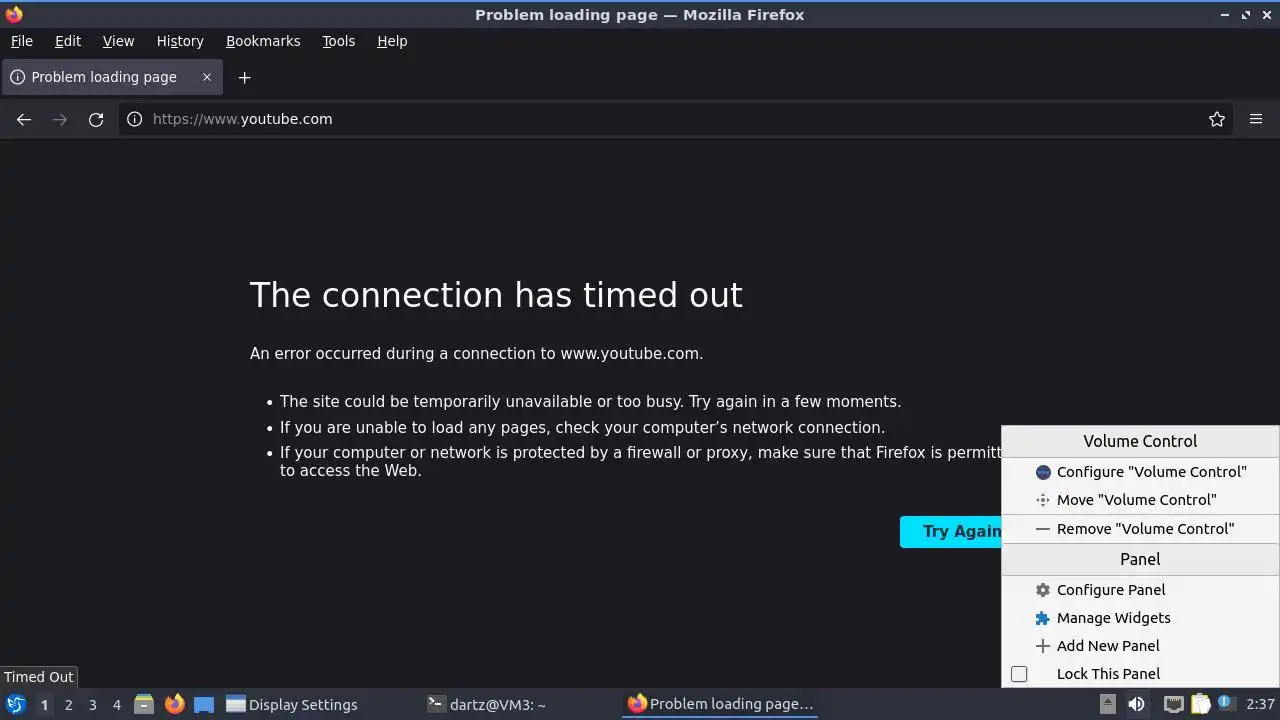Toggle the Lock This Panel checkbox
The height and width of the screenshot is (720, 1280).
coord(1019,674)
